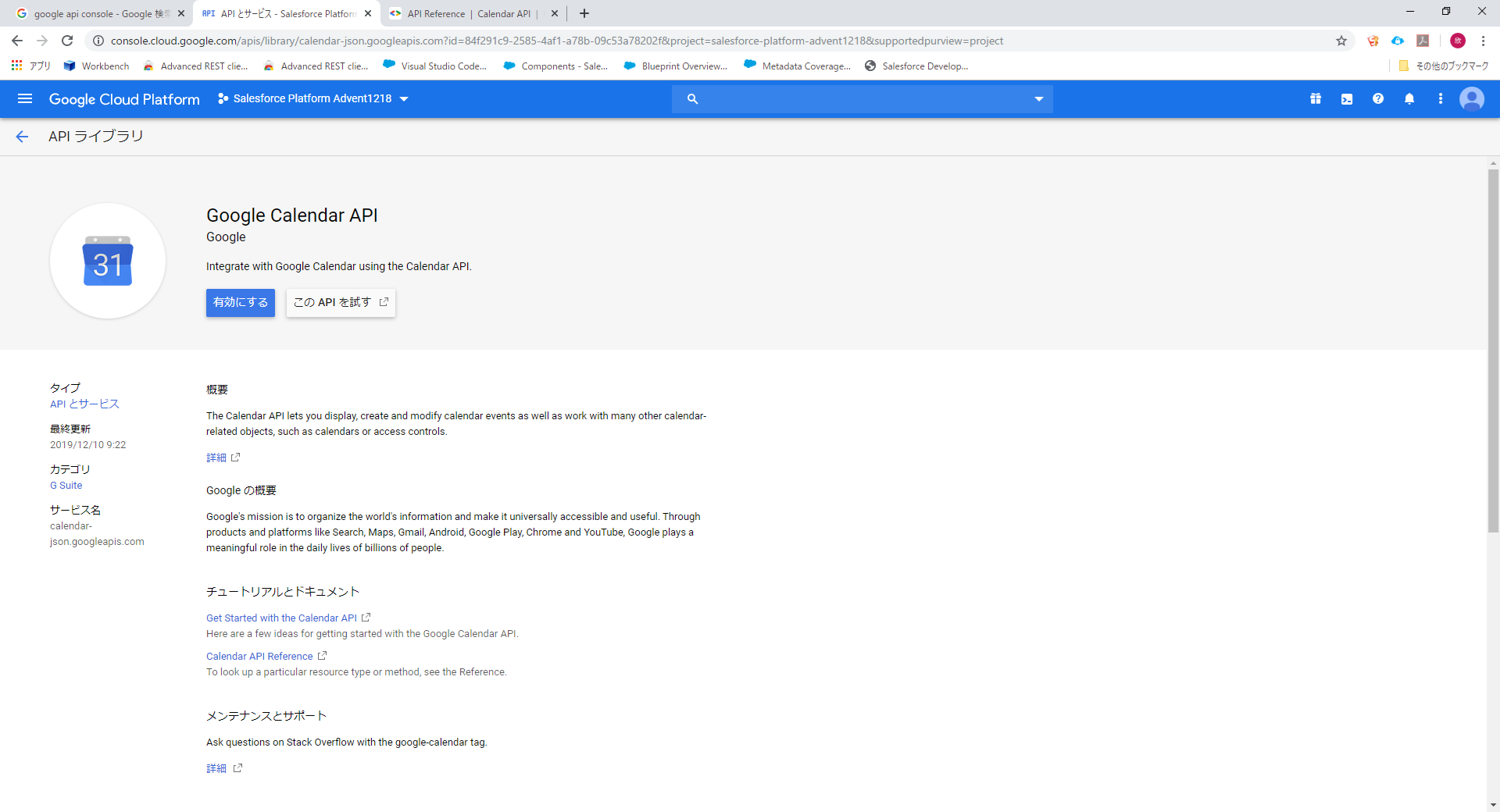
Task: Reload the current browser page
Action: pos(67,41)
